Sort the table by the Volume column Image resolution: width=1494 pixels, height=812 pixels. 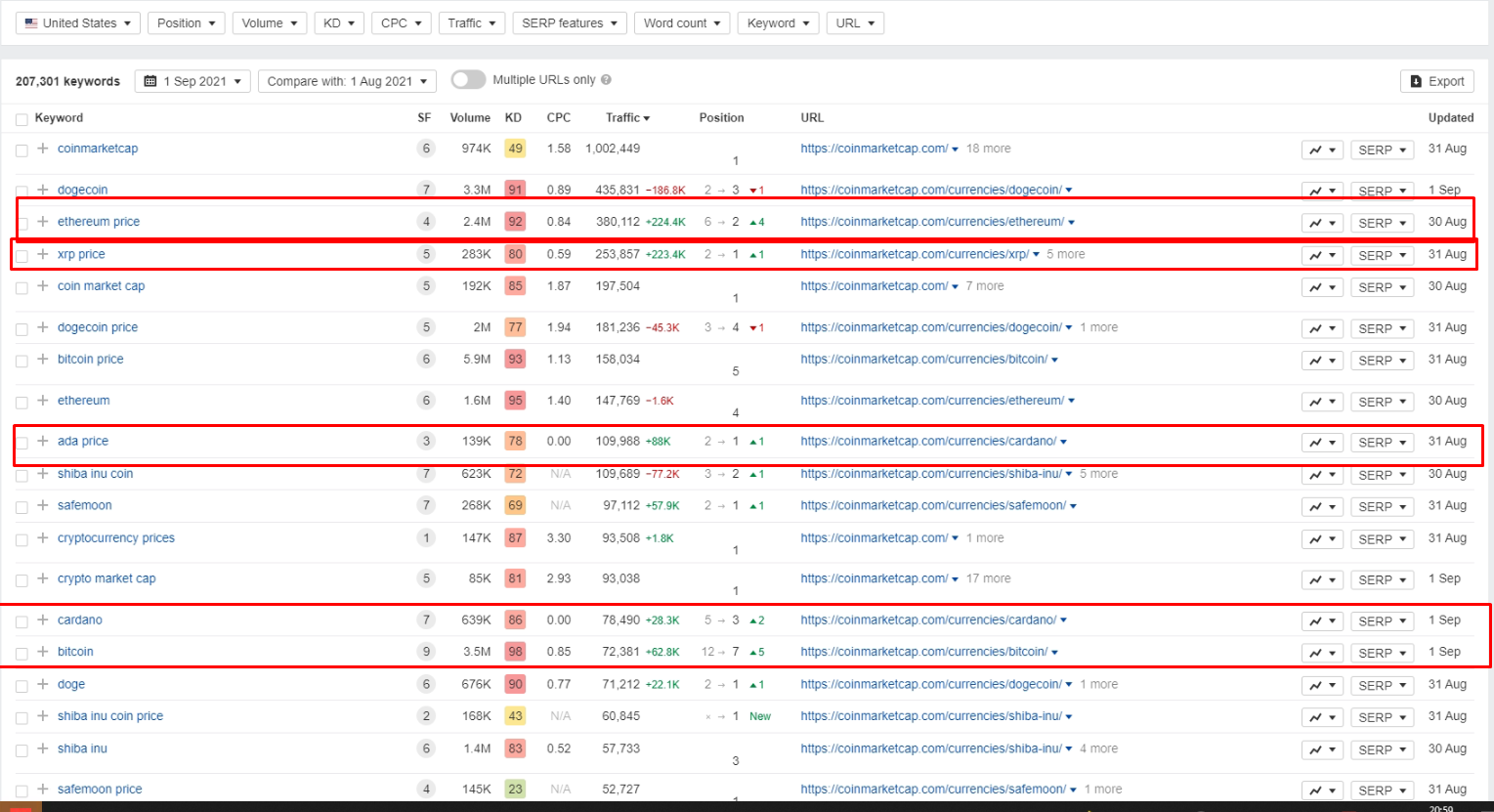coord(470,118)
